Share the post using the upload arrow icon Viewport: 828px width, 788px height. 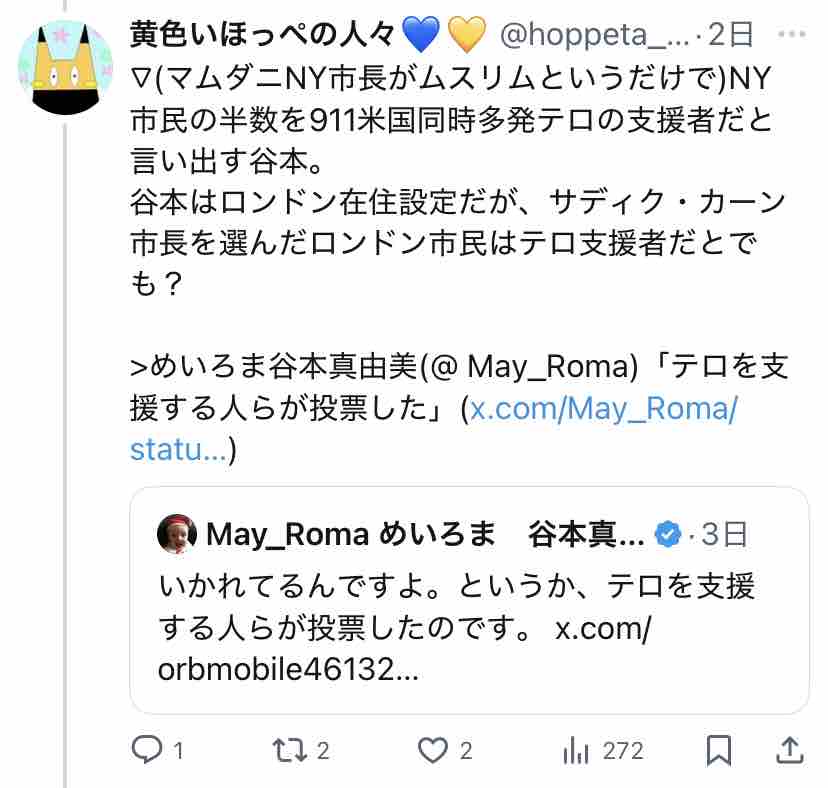[789, 750]
